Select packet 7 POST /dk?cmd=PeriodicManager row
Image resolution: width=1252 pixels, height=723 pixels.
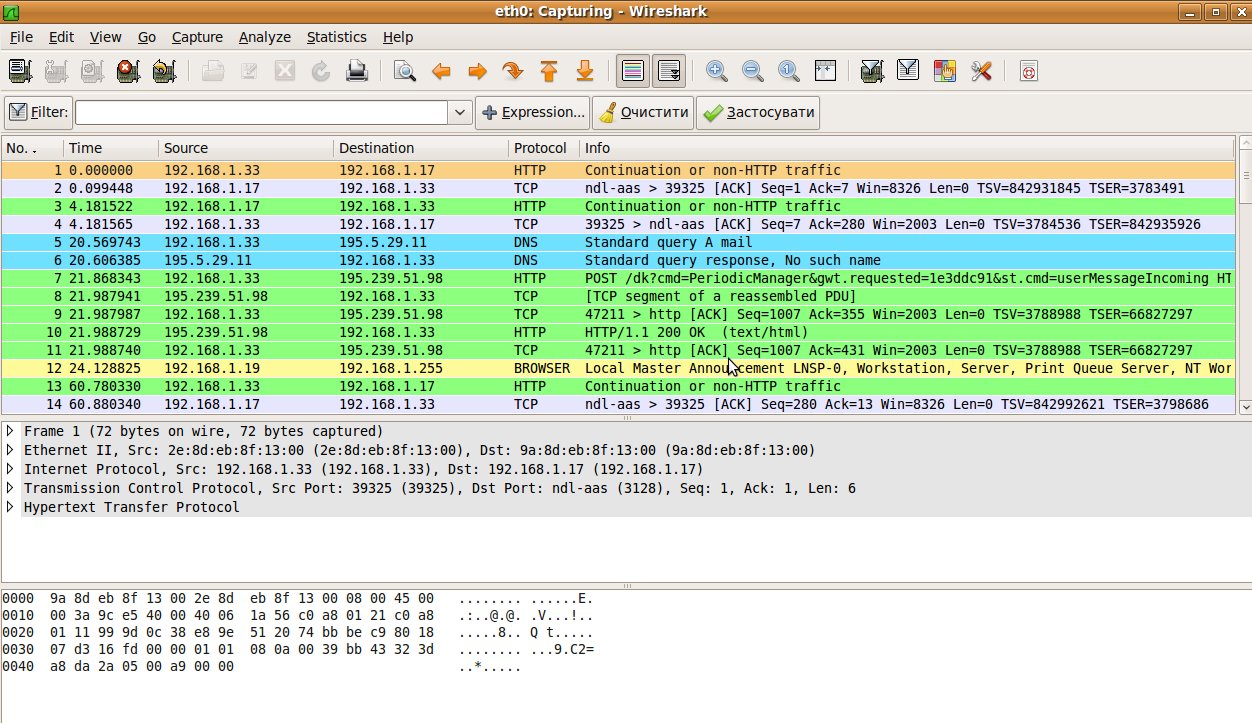point(619,278)
